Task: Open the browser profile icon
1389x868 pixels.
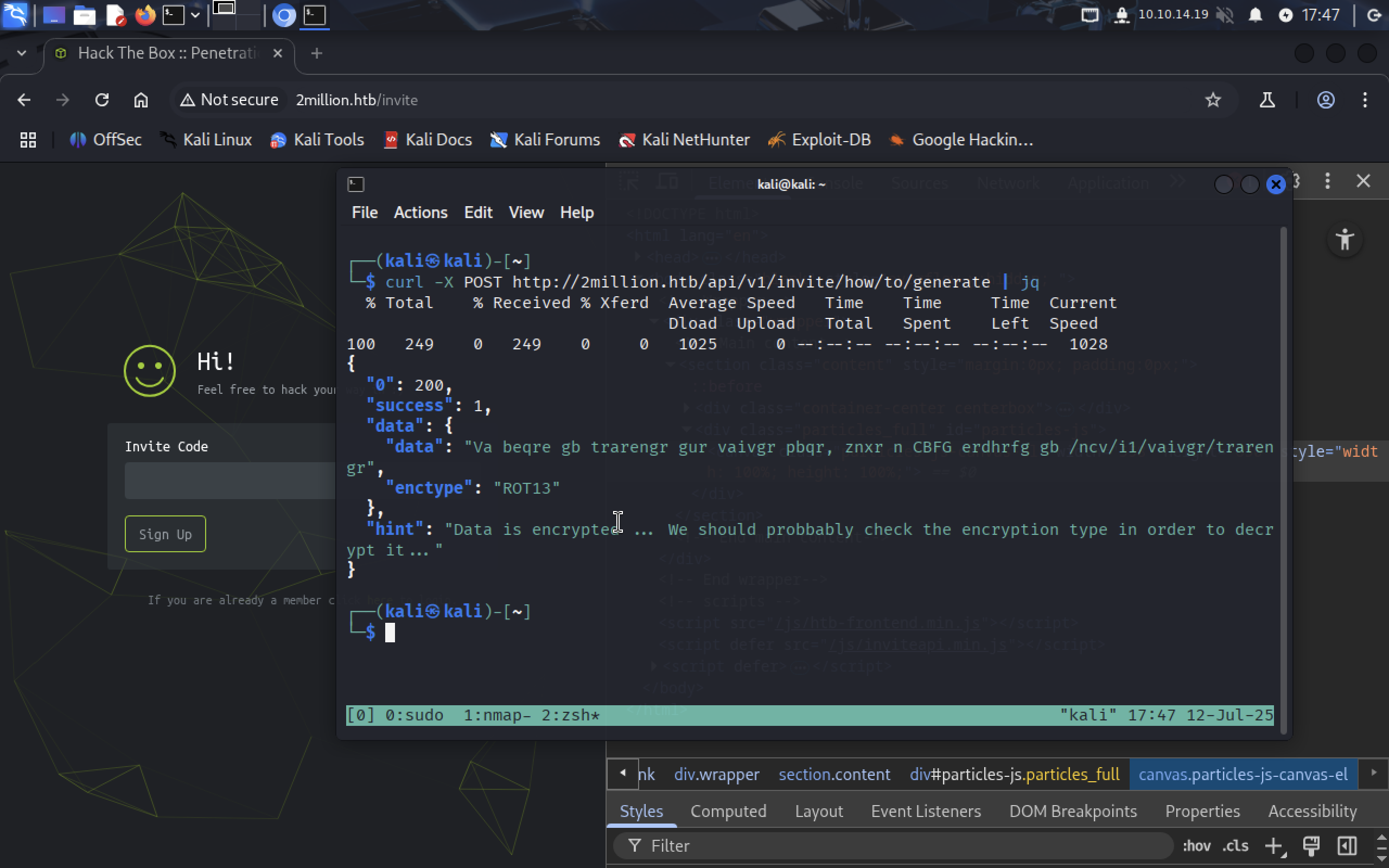Action: click(x=1326, y=100)
